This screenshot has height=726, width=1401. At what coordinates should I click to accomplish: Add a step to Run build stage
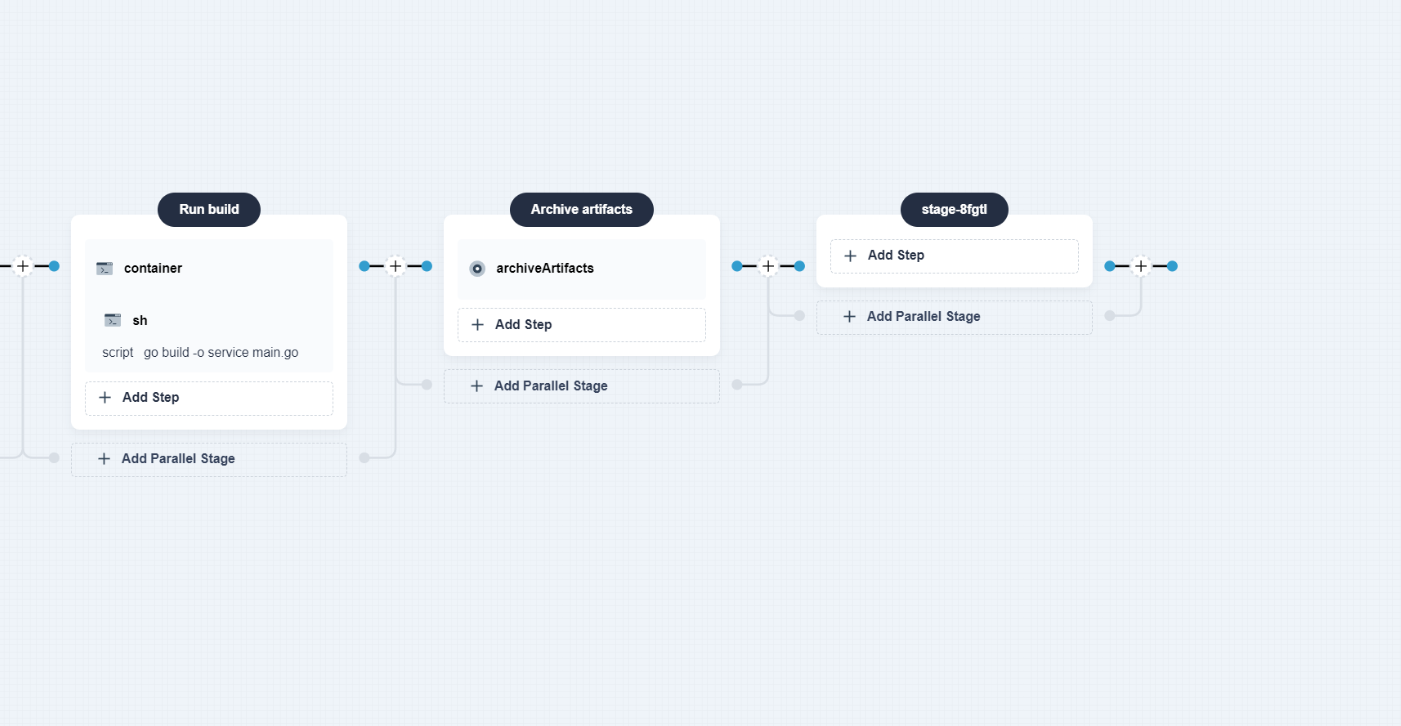coord(209,398)
